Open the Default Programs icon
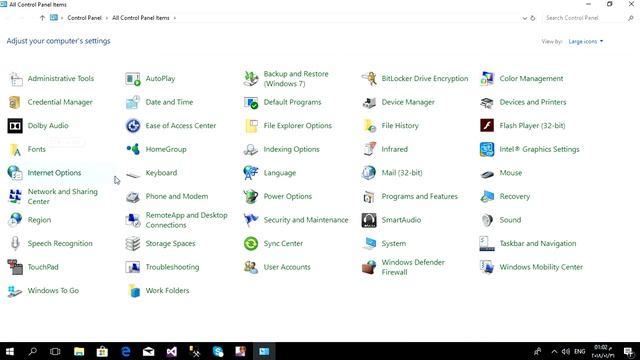The height and width of the screenshot is (360, 640). [x=251, y=102]
